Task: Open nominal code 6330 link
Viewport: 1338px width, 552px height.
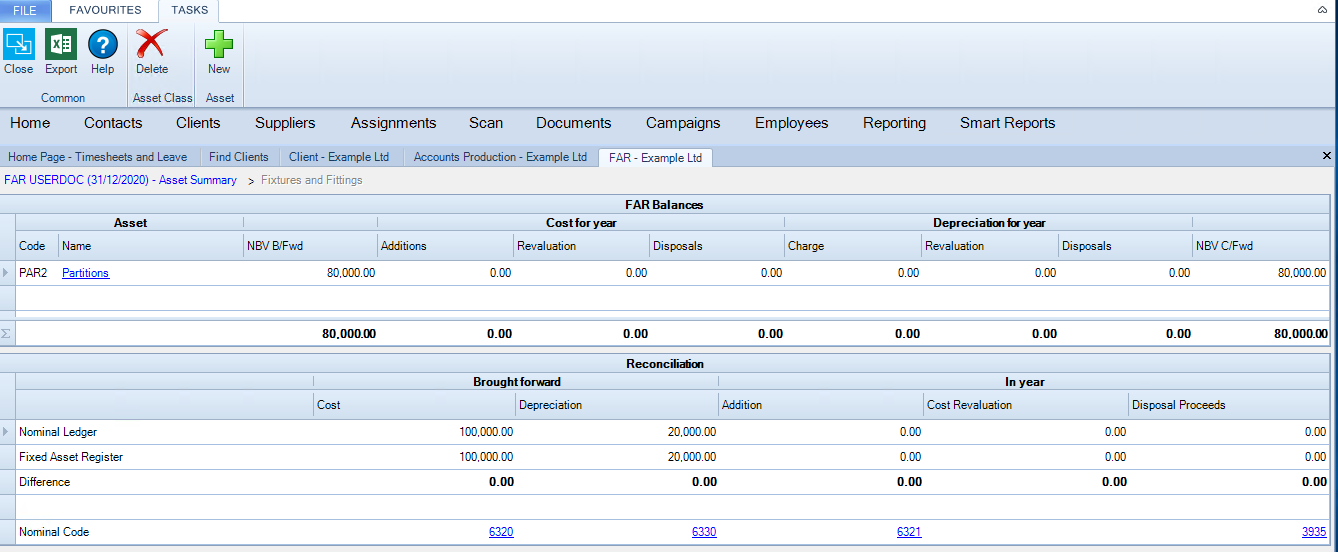Action: 704,532
